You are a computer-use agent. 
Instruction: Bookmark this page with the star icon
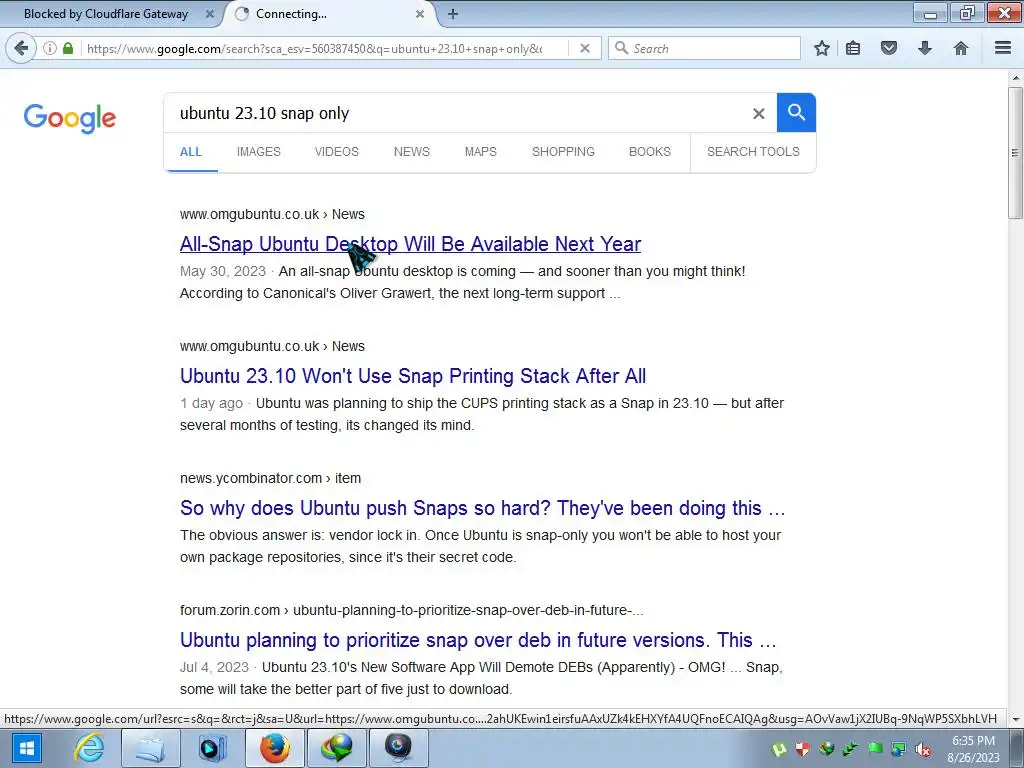click(822, 48)
